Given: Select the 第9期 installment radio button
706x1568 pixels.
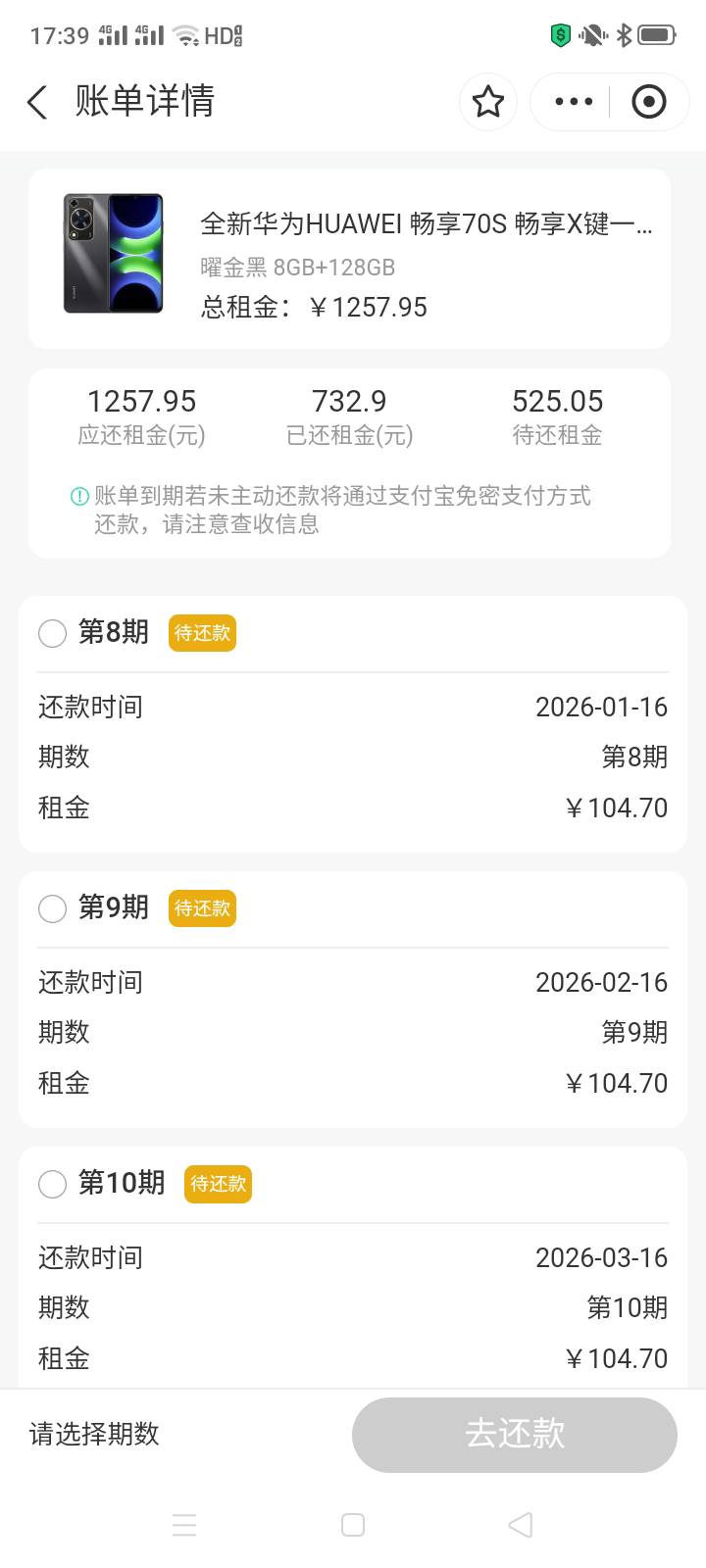Looking at the screenshot, I should 52,908.
